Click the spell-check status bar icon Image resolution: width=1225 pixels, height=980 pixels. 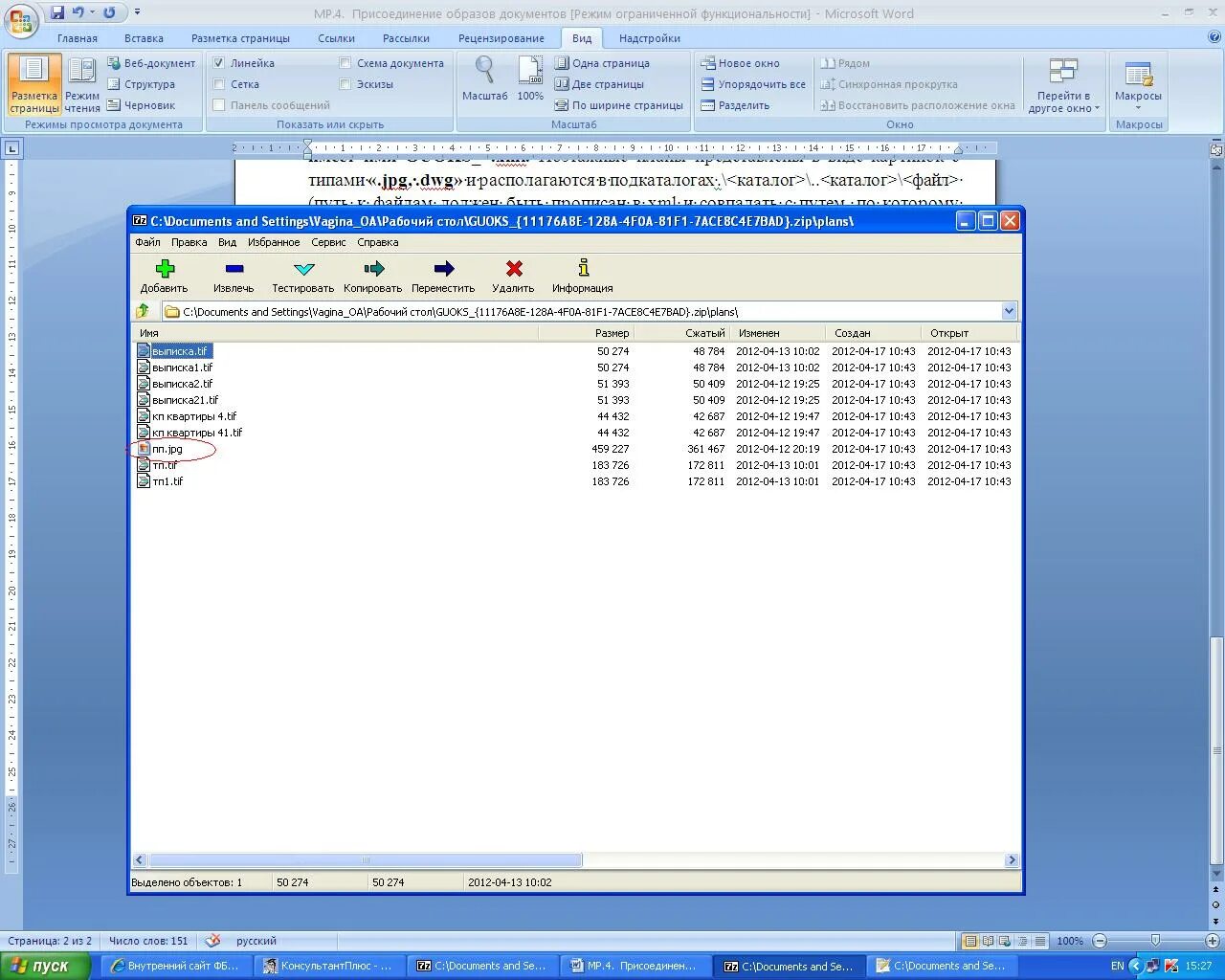point(213,941)
